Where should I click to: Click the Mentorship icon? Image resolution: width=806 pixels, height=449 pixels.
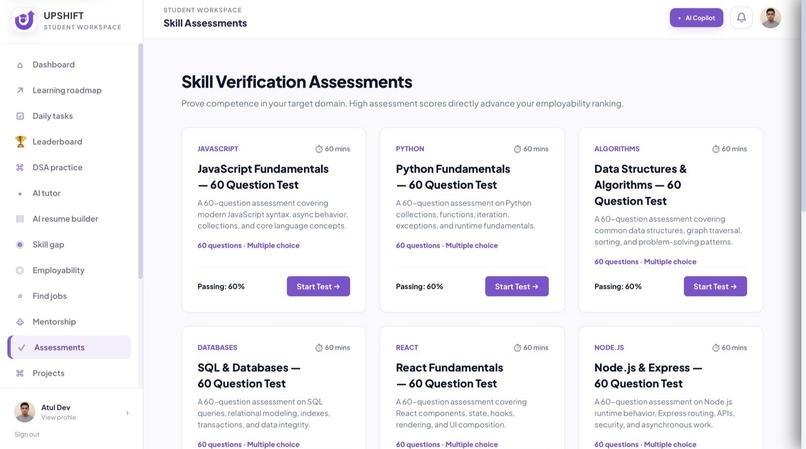[20, 322]
